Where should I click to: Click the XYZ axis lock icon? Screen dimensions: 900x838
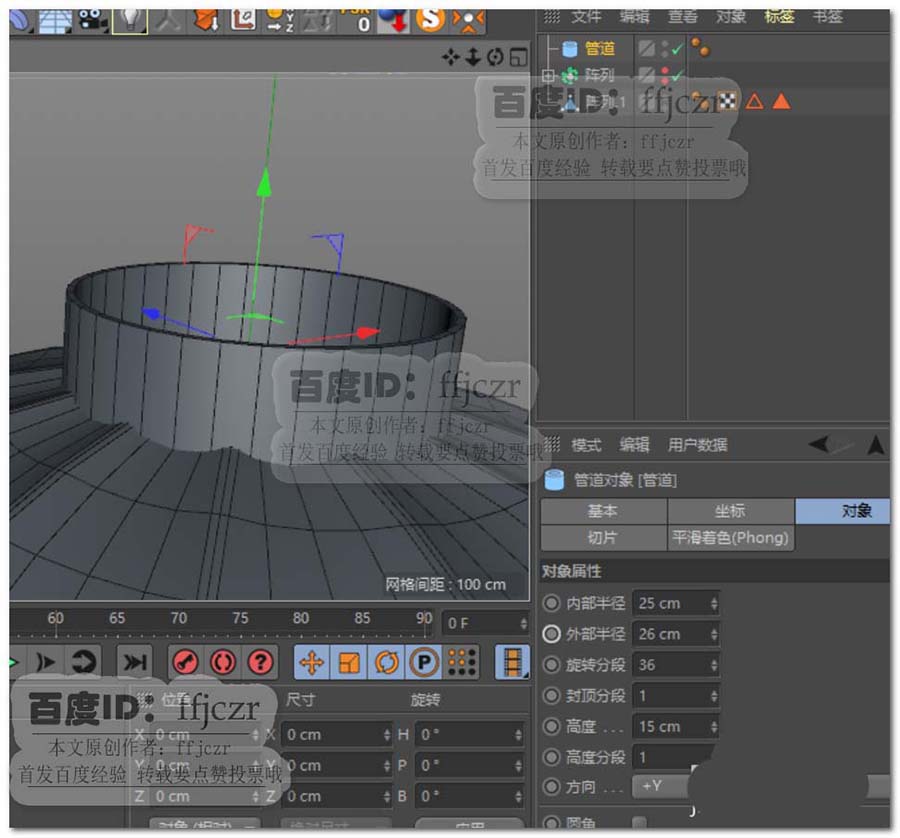tap(280, 21)
